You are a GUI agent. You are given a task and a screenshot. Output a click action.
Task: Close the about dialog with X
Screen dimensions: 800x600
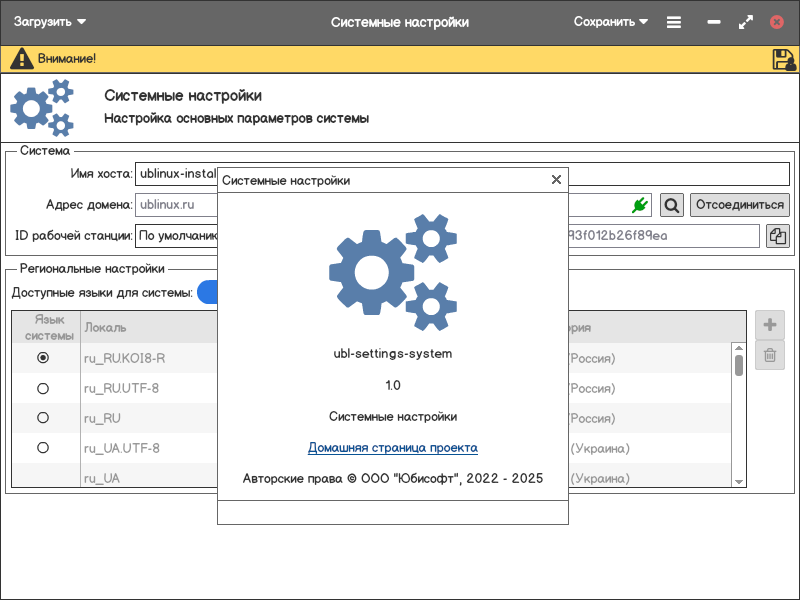pyautogui.click(x=557, y=180)
